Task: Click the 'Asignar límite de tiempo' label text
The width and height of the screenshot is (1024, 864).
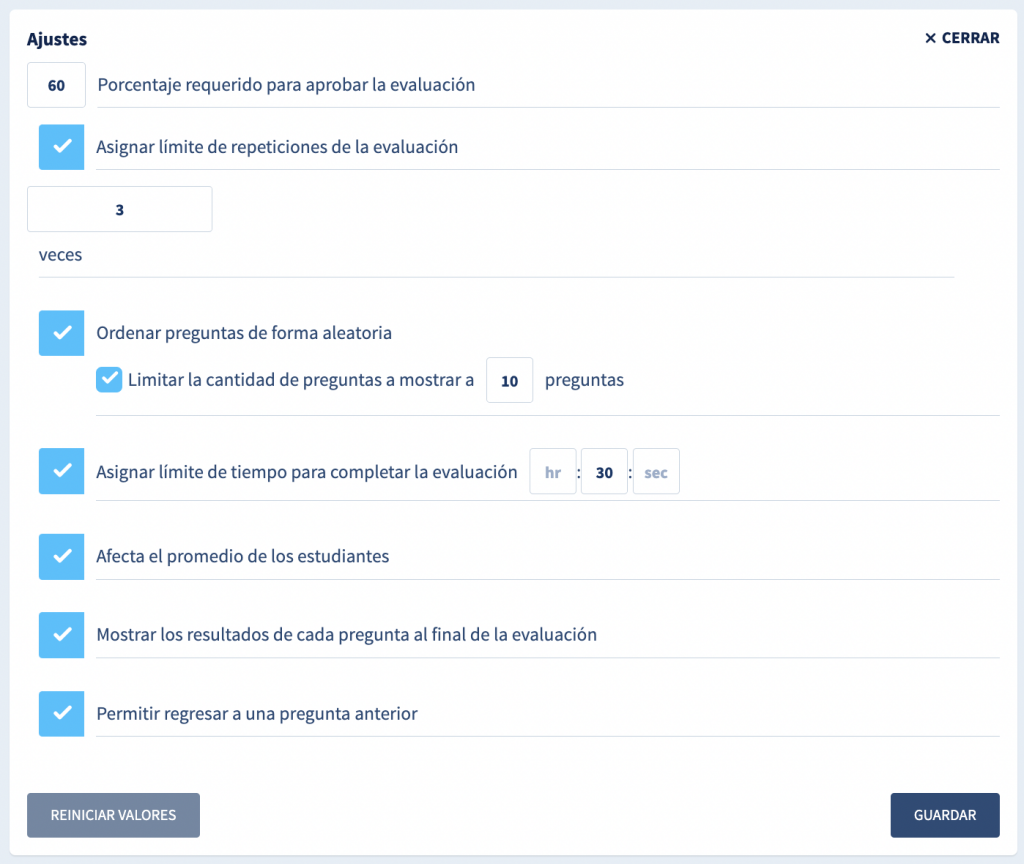Action: (x=306, y=472)
